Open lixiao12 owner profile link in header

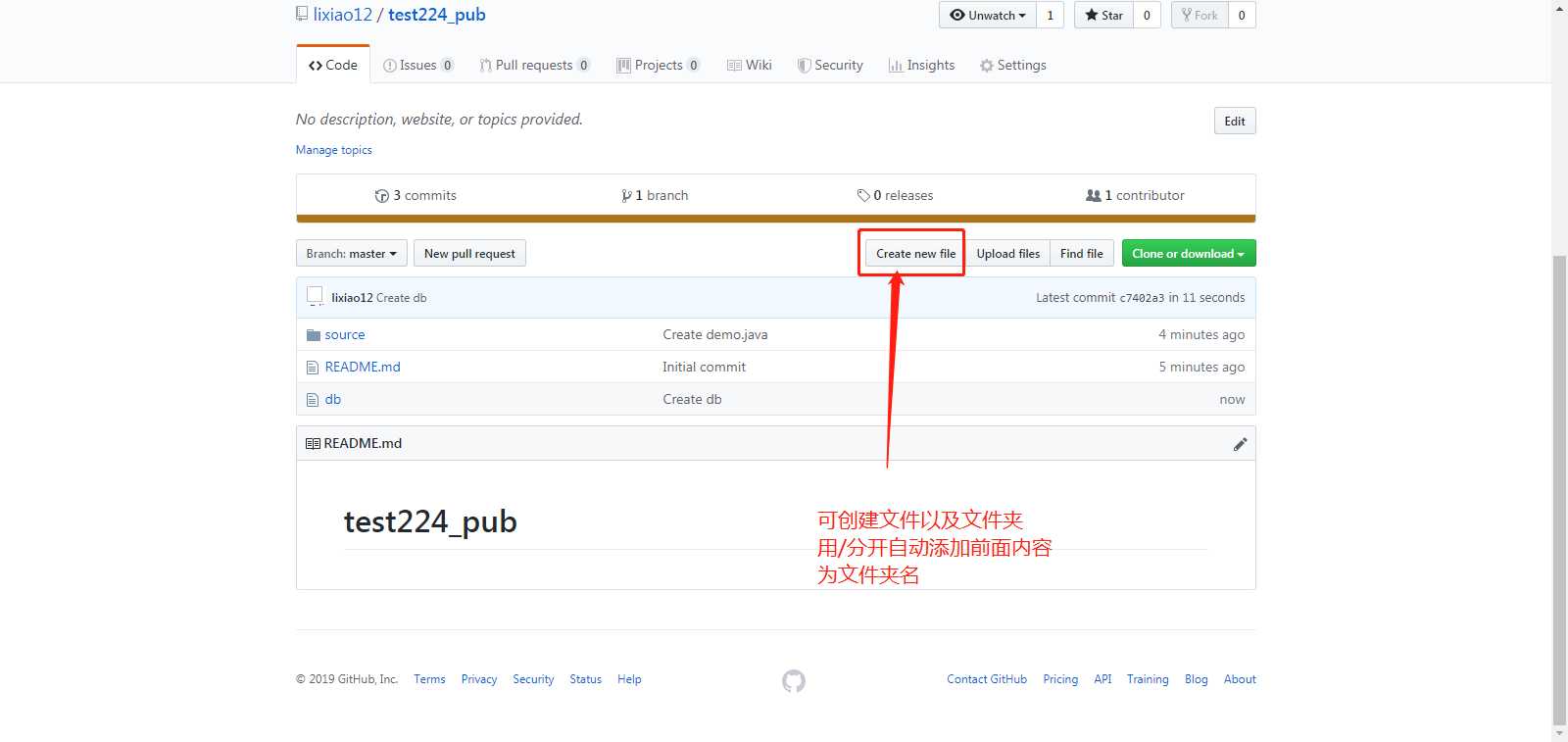[343, 15]
